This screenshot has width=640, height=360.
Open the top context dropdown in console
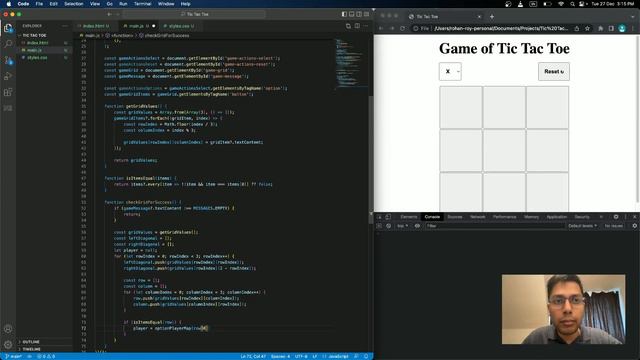coord(402,226)
